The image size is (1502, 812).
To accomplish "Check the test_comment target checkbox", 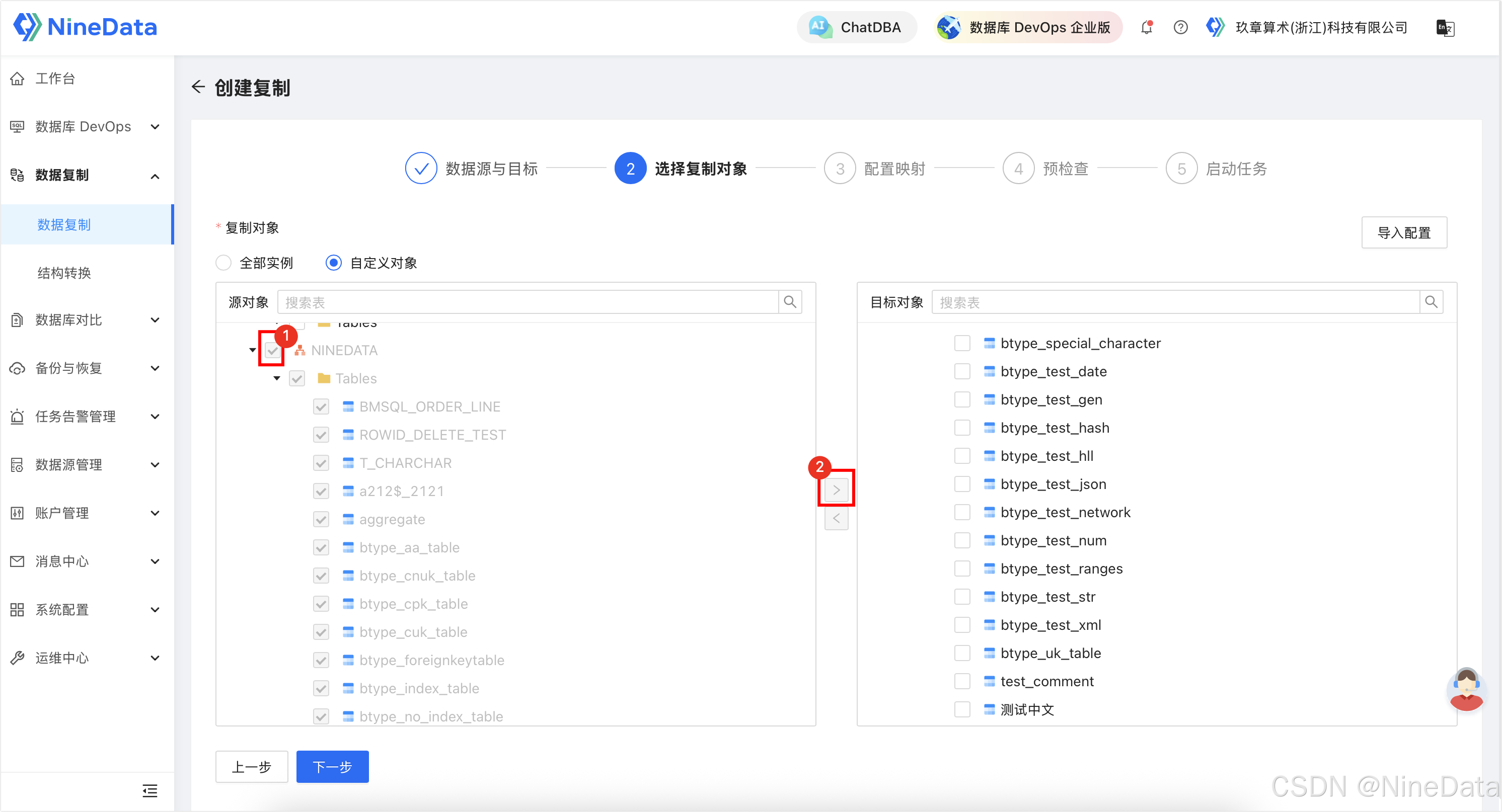I will (962, 681).
